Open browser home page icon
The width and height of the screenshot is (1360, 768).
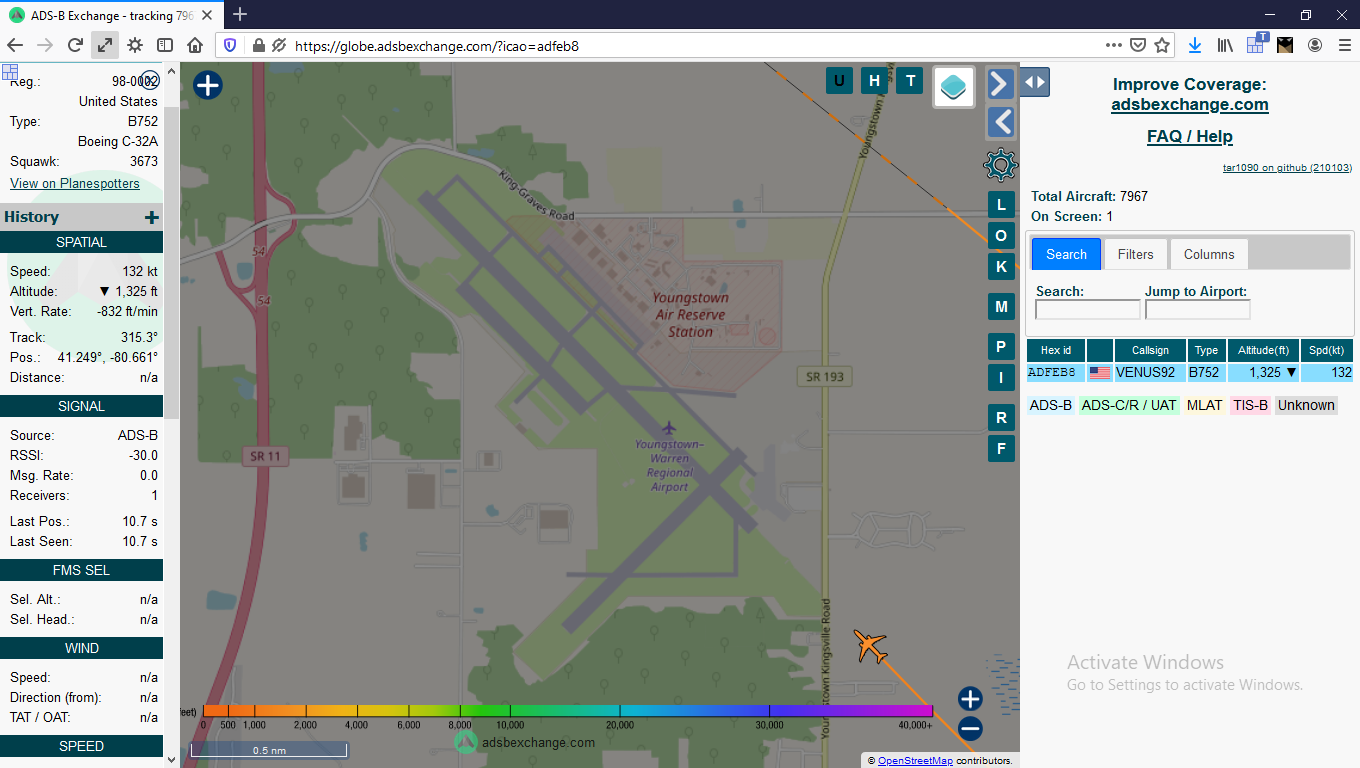[x=195, y=45]
